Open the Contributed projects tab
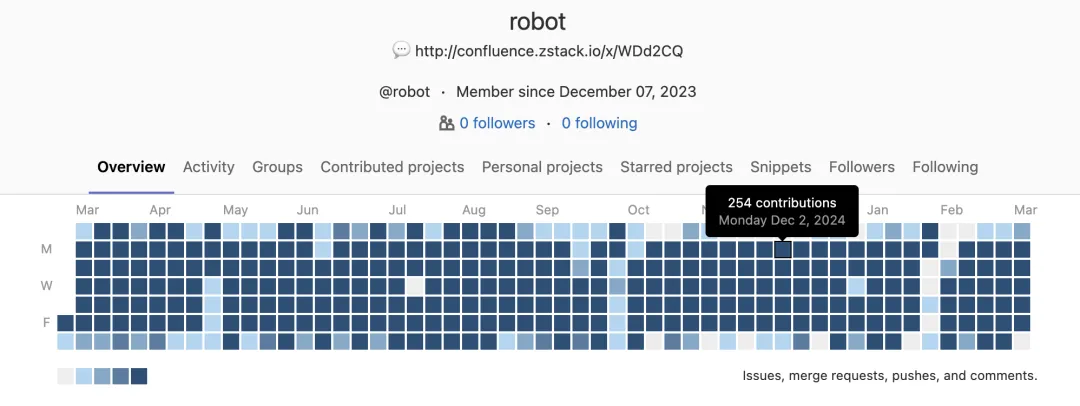1080x406 pixels. [x=392, y=167]
